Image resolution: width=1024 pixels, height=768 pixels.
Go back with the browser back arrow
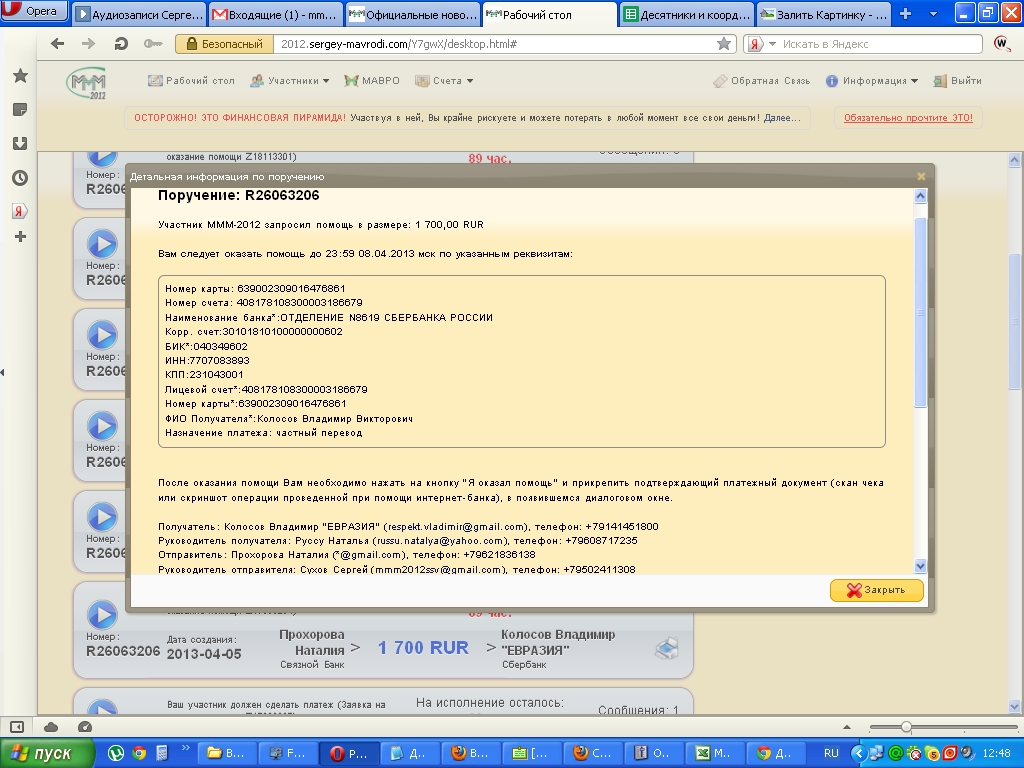coord(57,44)
